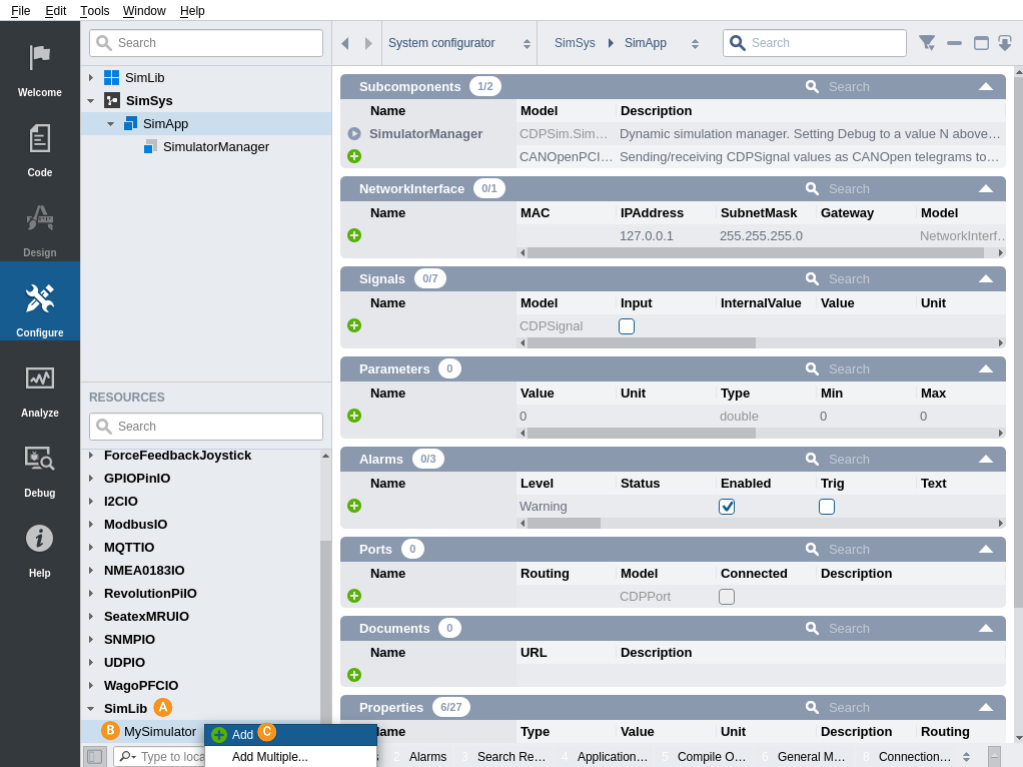Click SimSys in the breadcrumb path

point(574,43)
